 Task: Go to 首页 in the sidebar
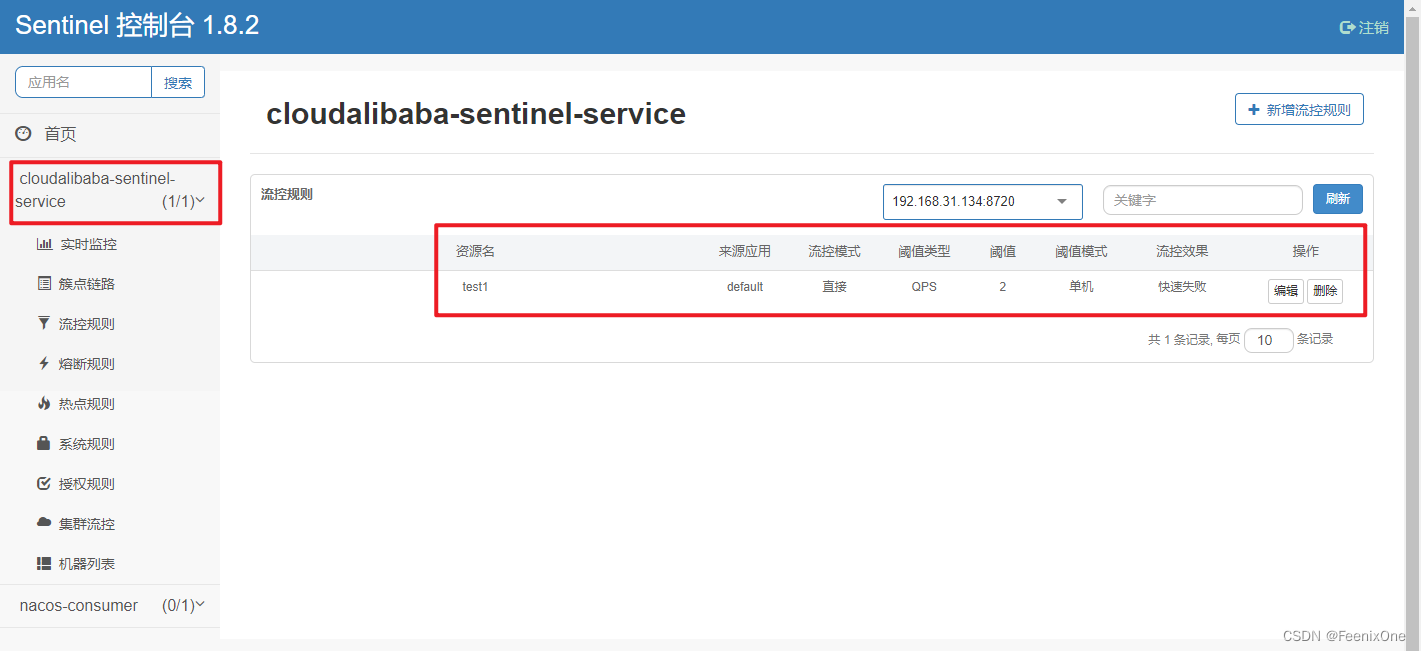(x=60, y=134)
